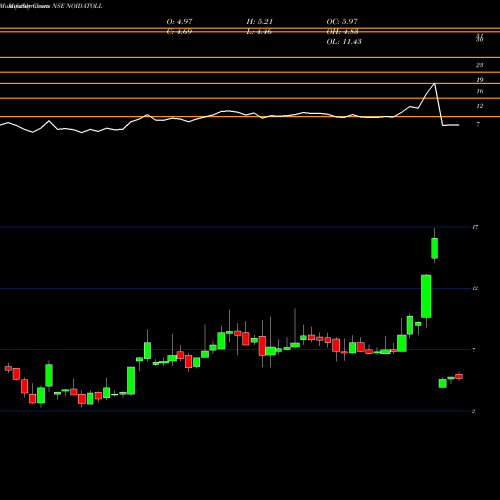Click the tallest green candlestick body
This screenshot has width=500, height=500.
coord(426,296)
